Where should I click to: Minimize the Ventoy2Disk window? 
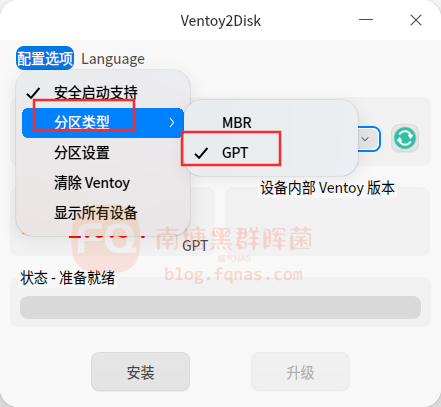point(366,20)
